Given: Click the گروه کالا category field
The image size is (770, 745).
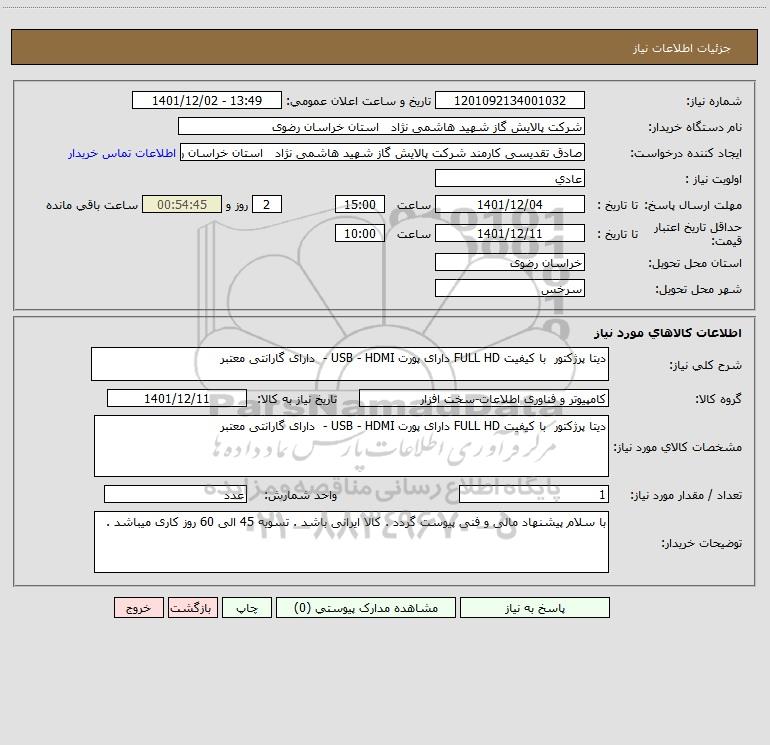Looking at the screenshot, I should (484, 398).
